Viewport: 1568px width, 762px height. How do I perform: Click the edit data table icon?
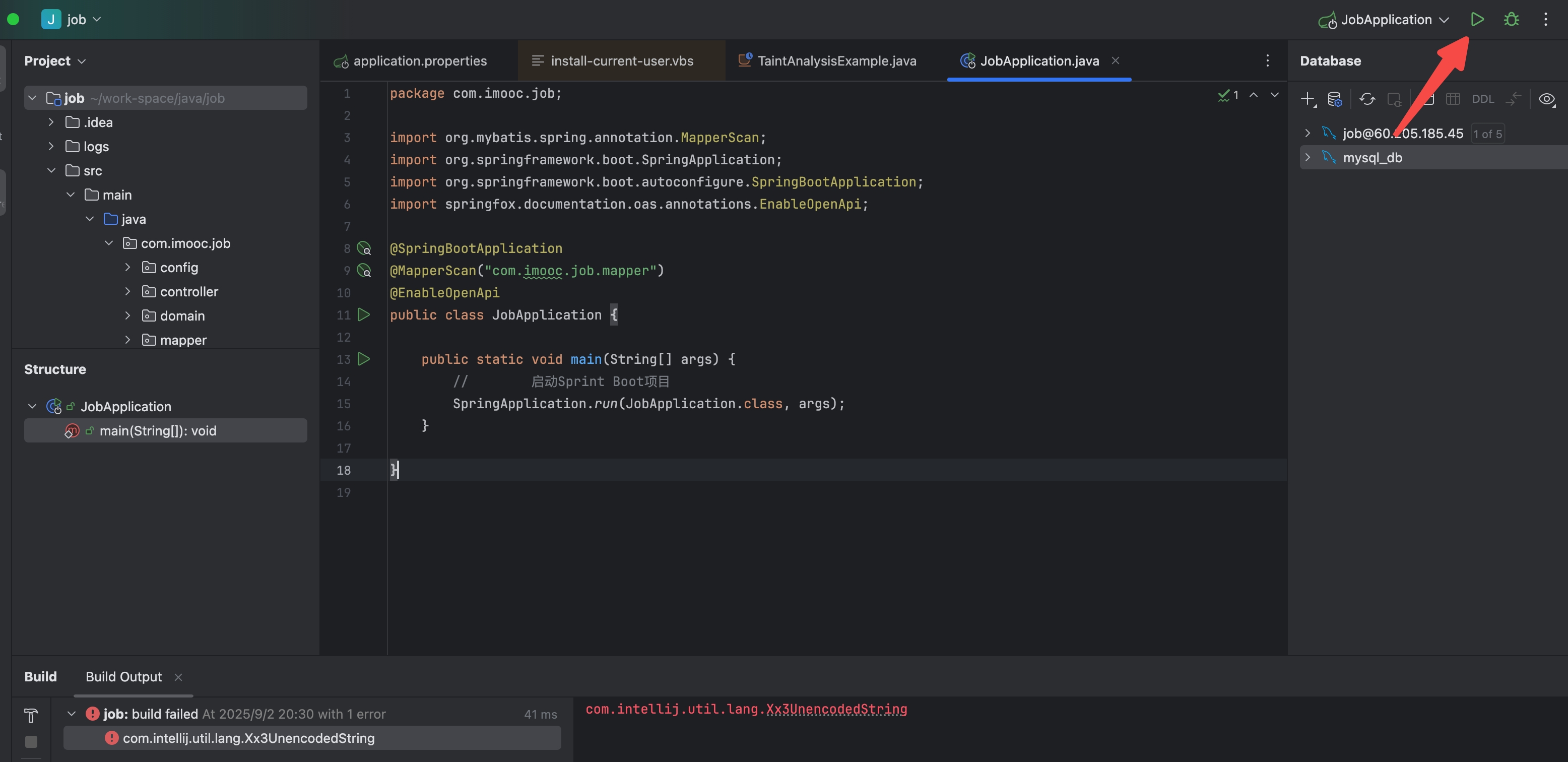point(1453,99)
